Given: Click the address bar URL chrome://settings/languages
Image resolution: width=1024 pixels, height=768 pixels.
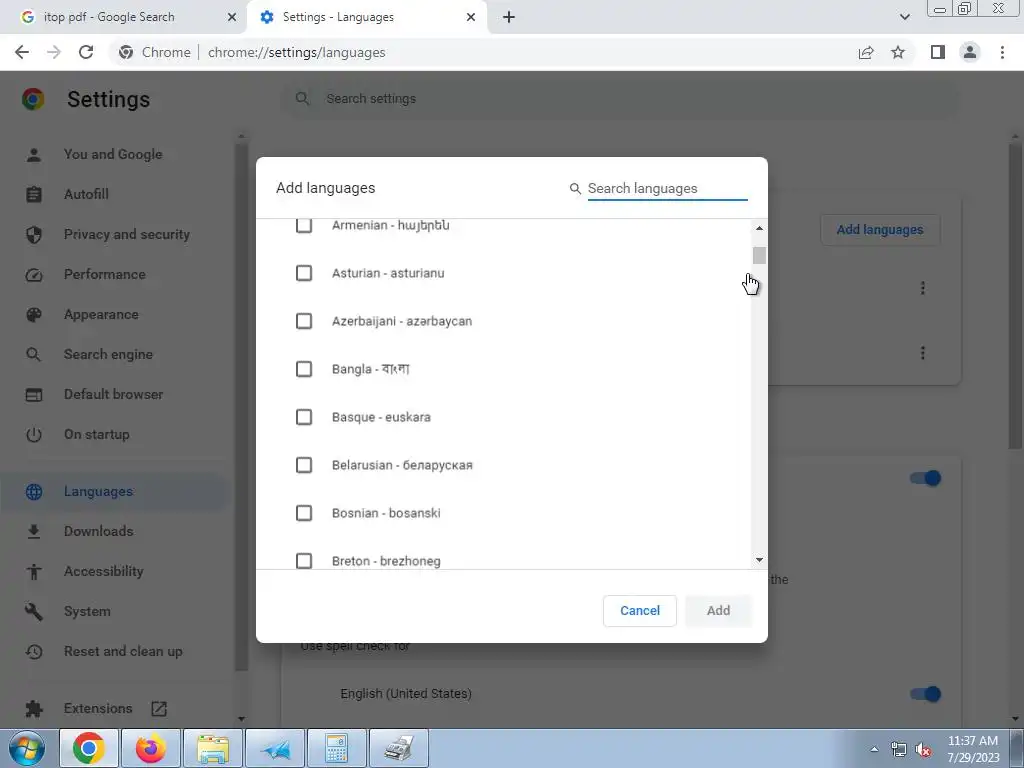Looking at the screenshot, I should coord(296,52).
